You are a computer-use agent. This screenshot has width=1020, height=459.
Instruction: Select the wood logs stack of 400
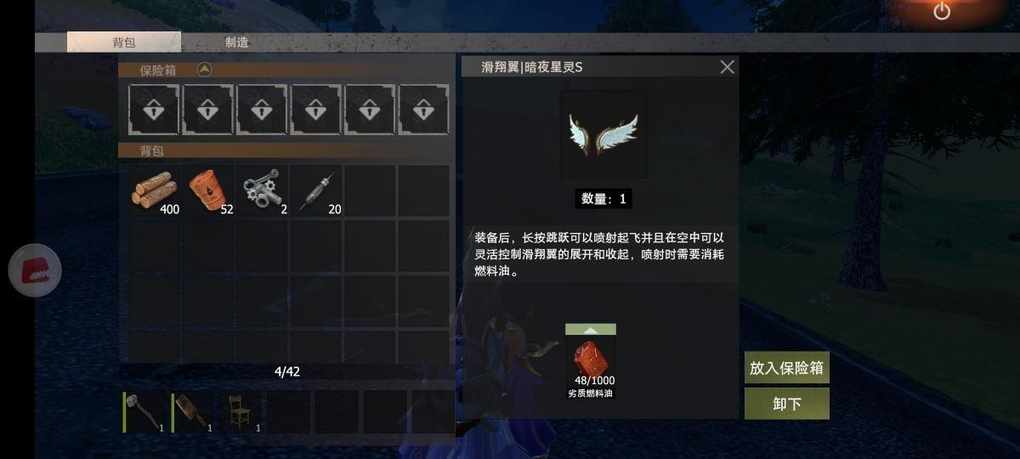click(x=155, y=190)
